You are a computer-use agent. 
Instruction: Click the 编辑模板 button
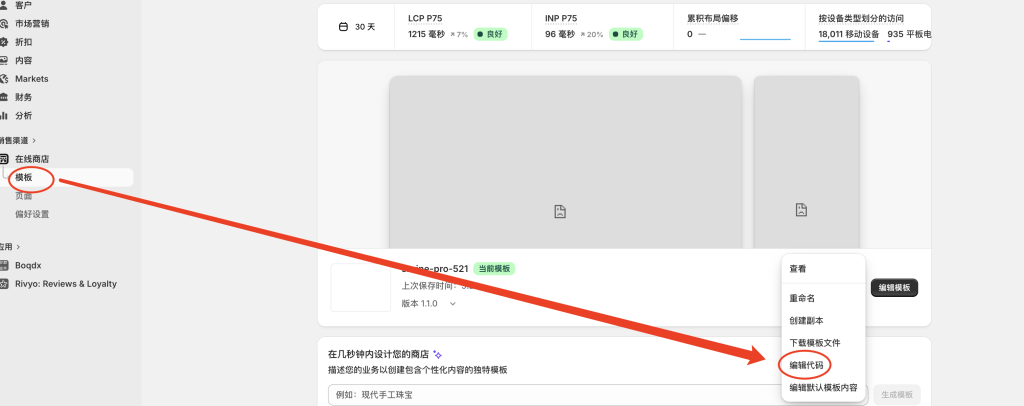[x=894, y=288]
